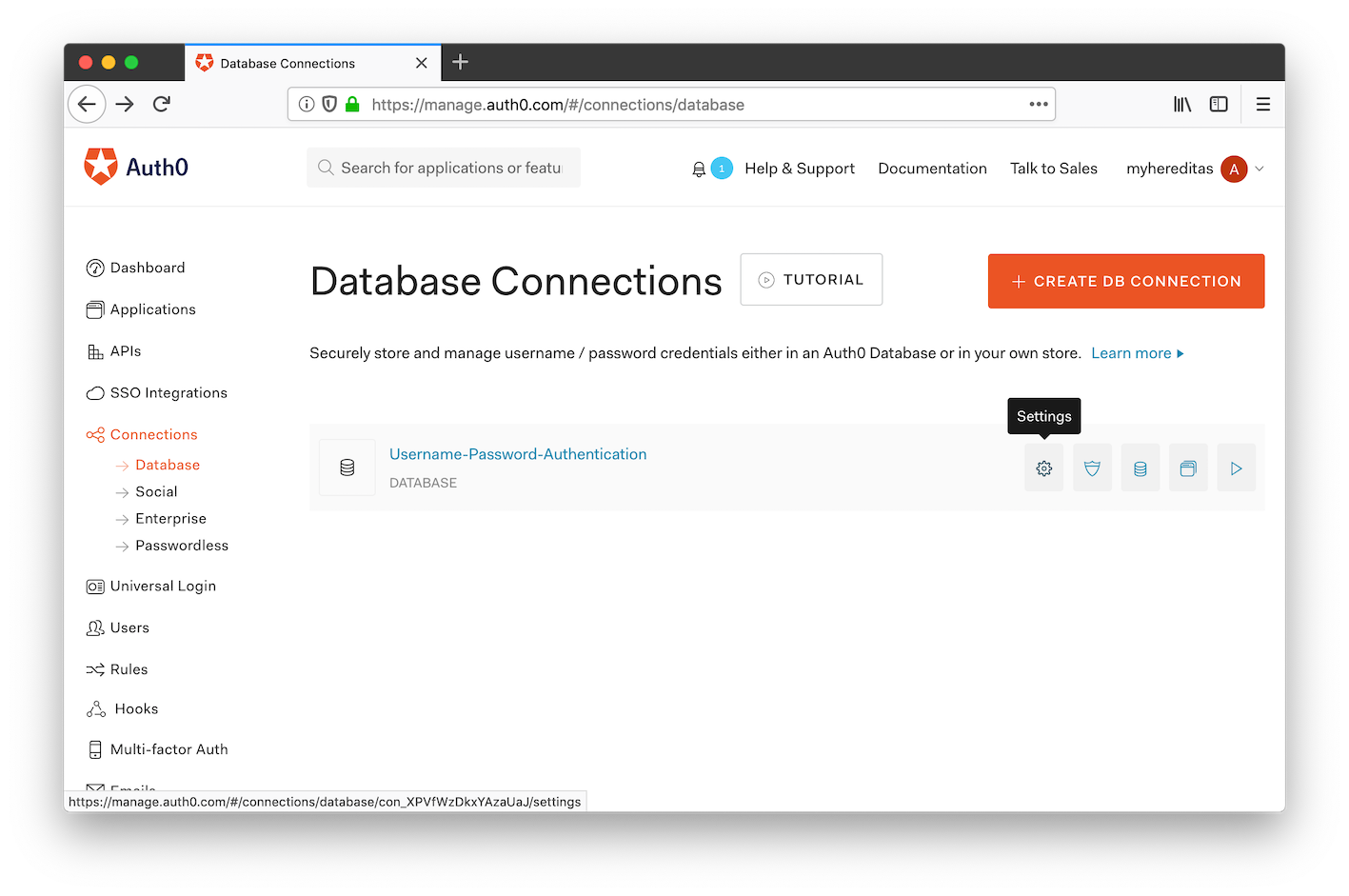The width and height of the screenshot is (1349, 896).
Task: Reload the page with the refresh icon
Action: click(x=162, y=104)
